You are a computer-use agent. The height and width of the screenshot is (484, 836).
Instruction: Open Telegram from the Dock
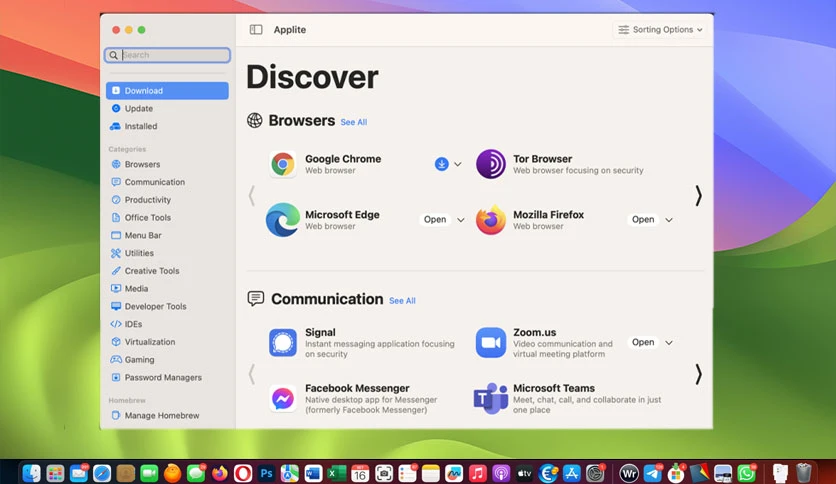coord(653,473)
